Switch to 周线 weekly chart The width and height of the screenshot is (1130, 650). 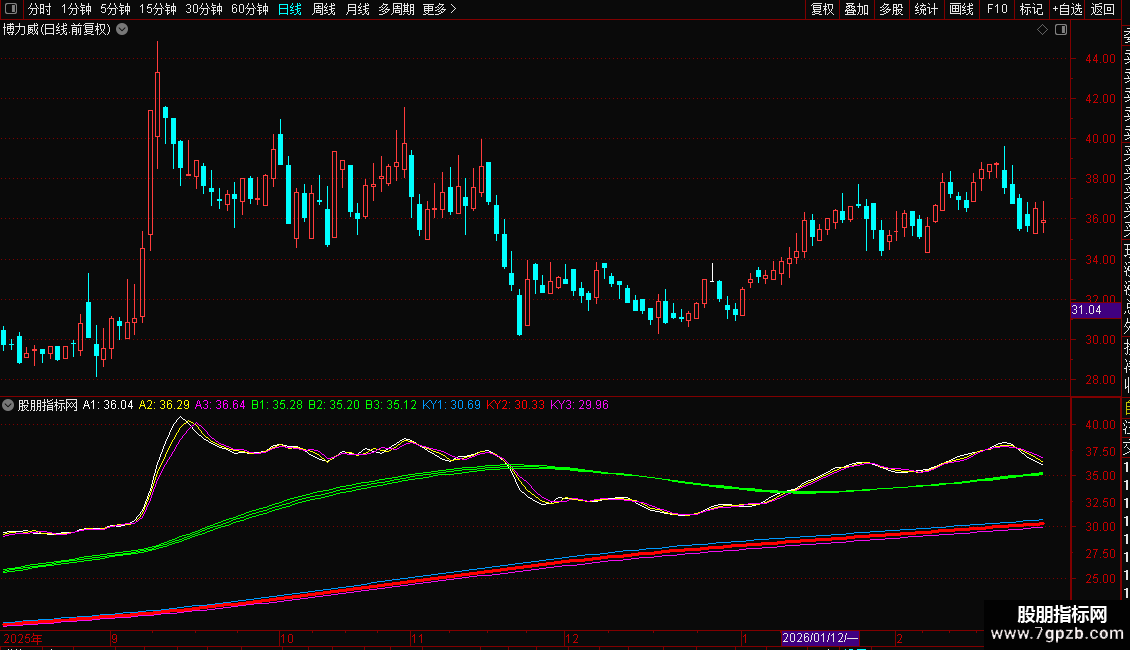tap(324, 9)
